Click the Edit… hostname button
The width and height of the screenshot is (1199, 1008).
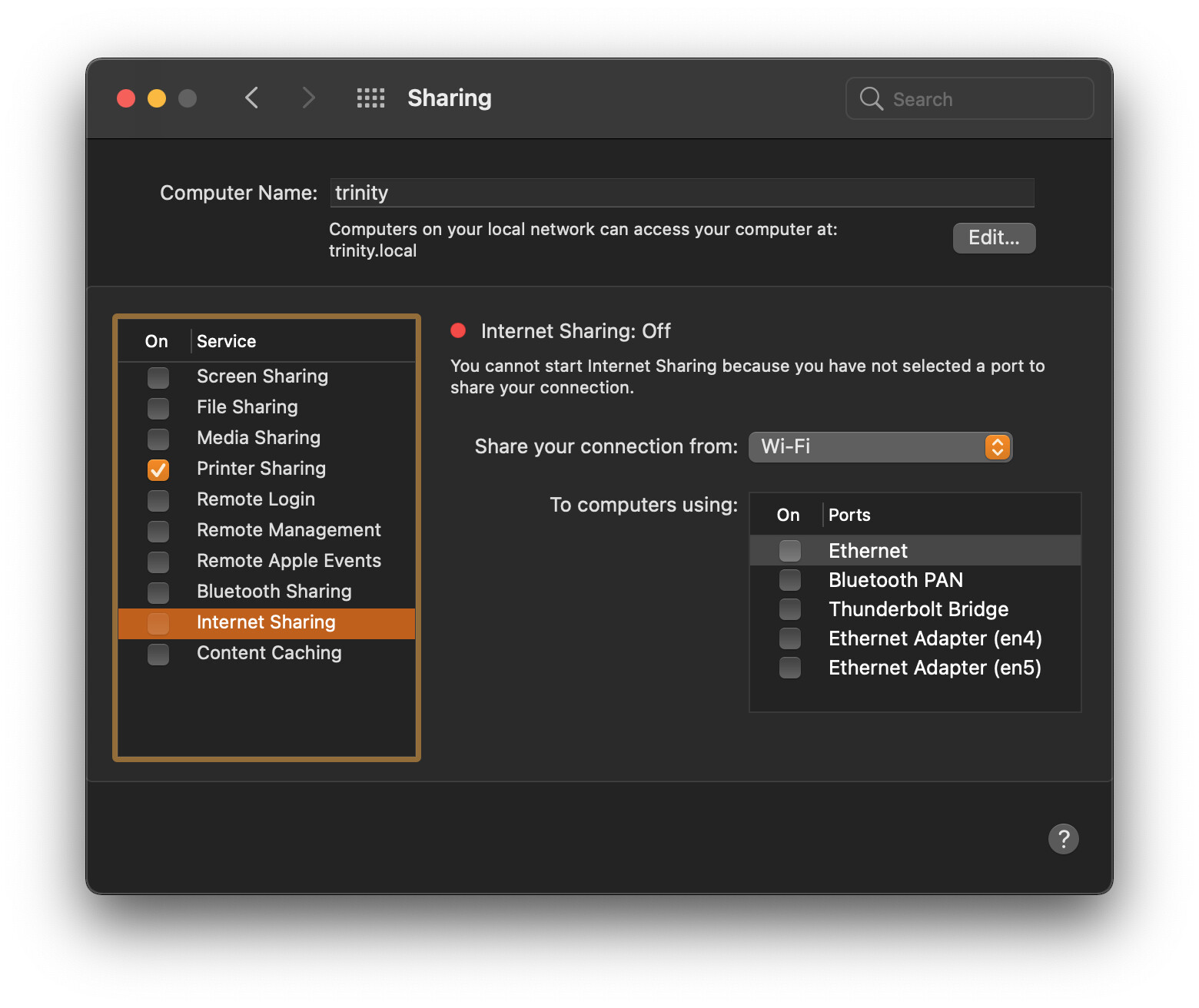pos(994,238)
